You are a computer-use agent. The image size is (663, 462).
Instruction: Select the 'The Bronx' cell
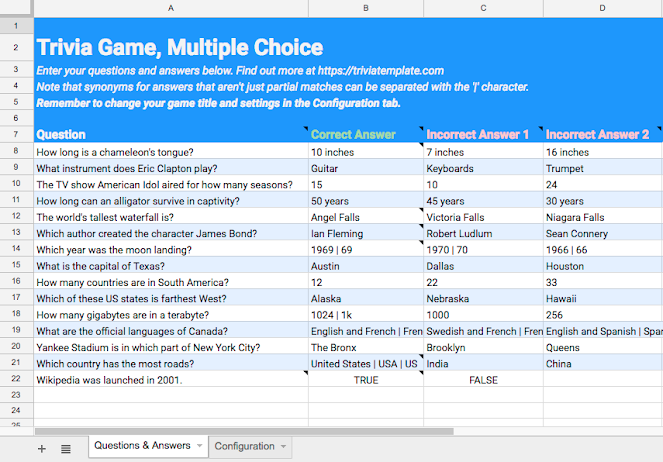[x=366, y=347]
